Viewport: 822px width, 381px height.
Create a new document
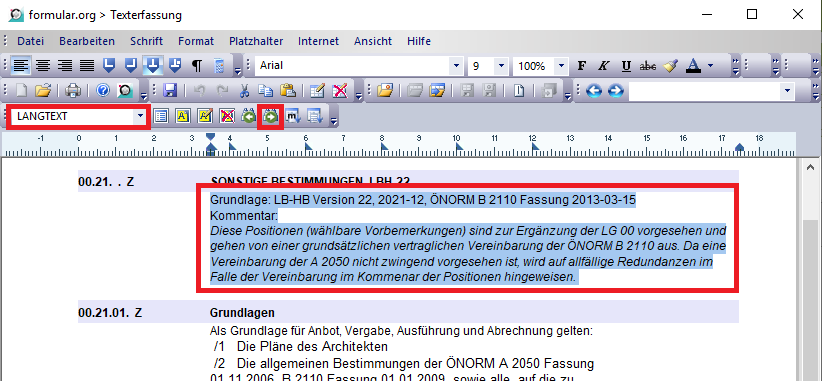(21, 91)
